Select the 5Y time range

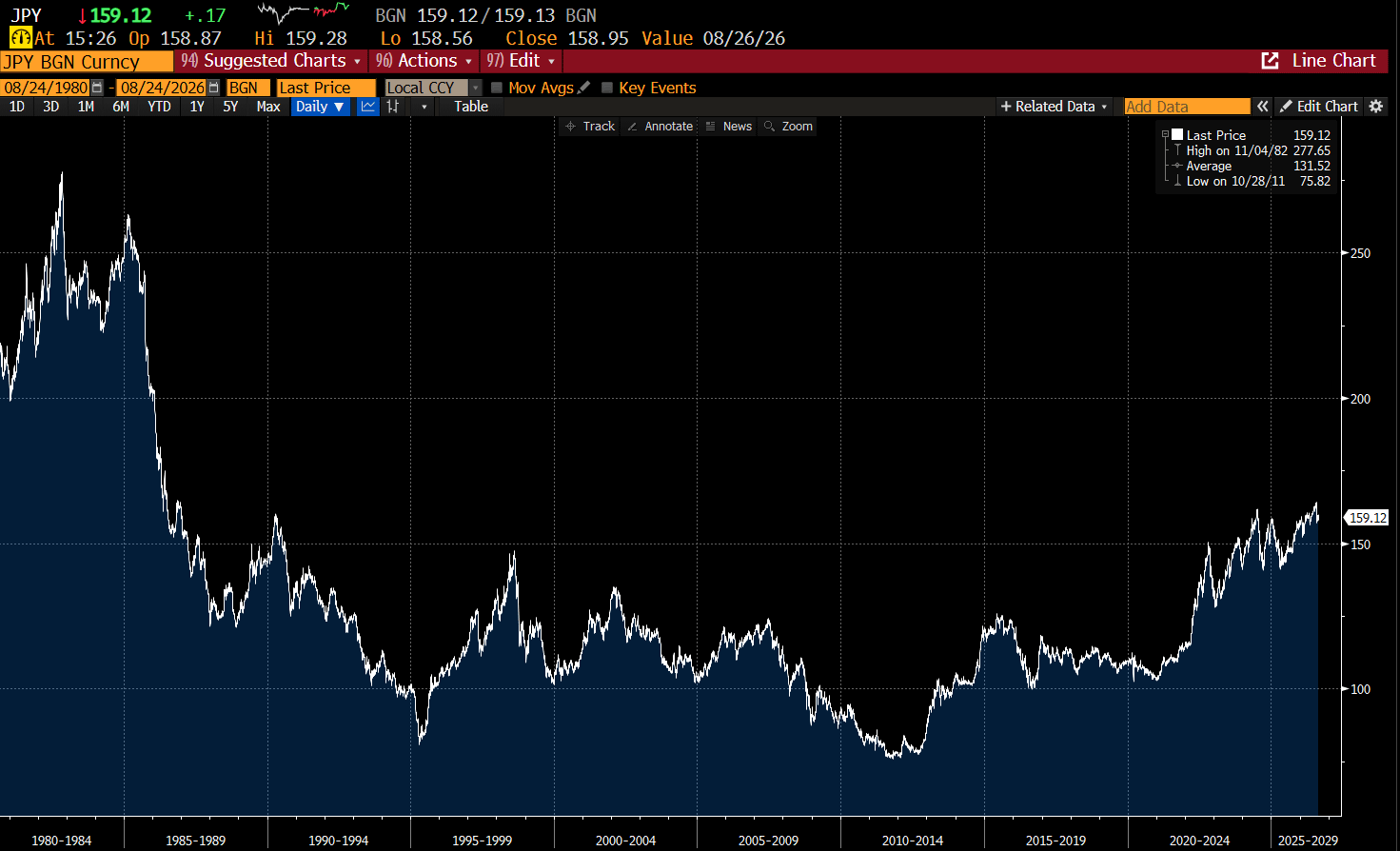tap(230, 107)
